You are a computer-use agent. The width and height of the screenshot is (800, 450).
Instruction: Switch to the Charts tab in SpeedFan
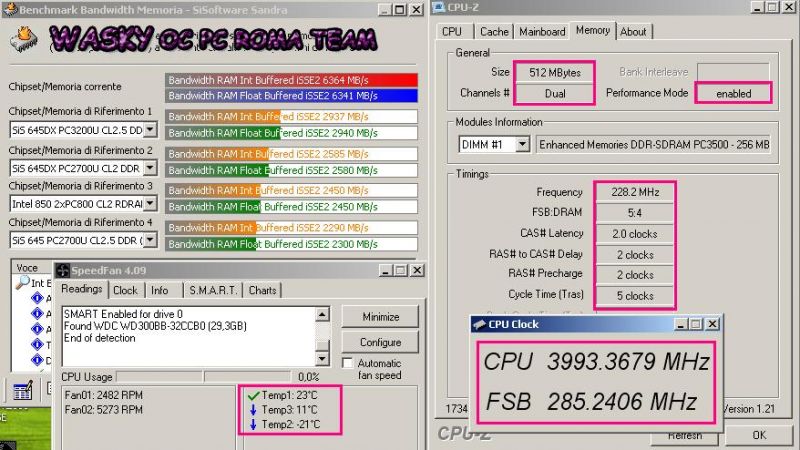262,290
